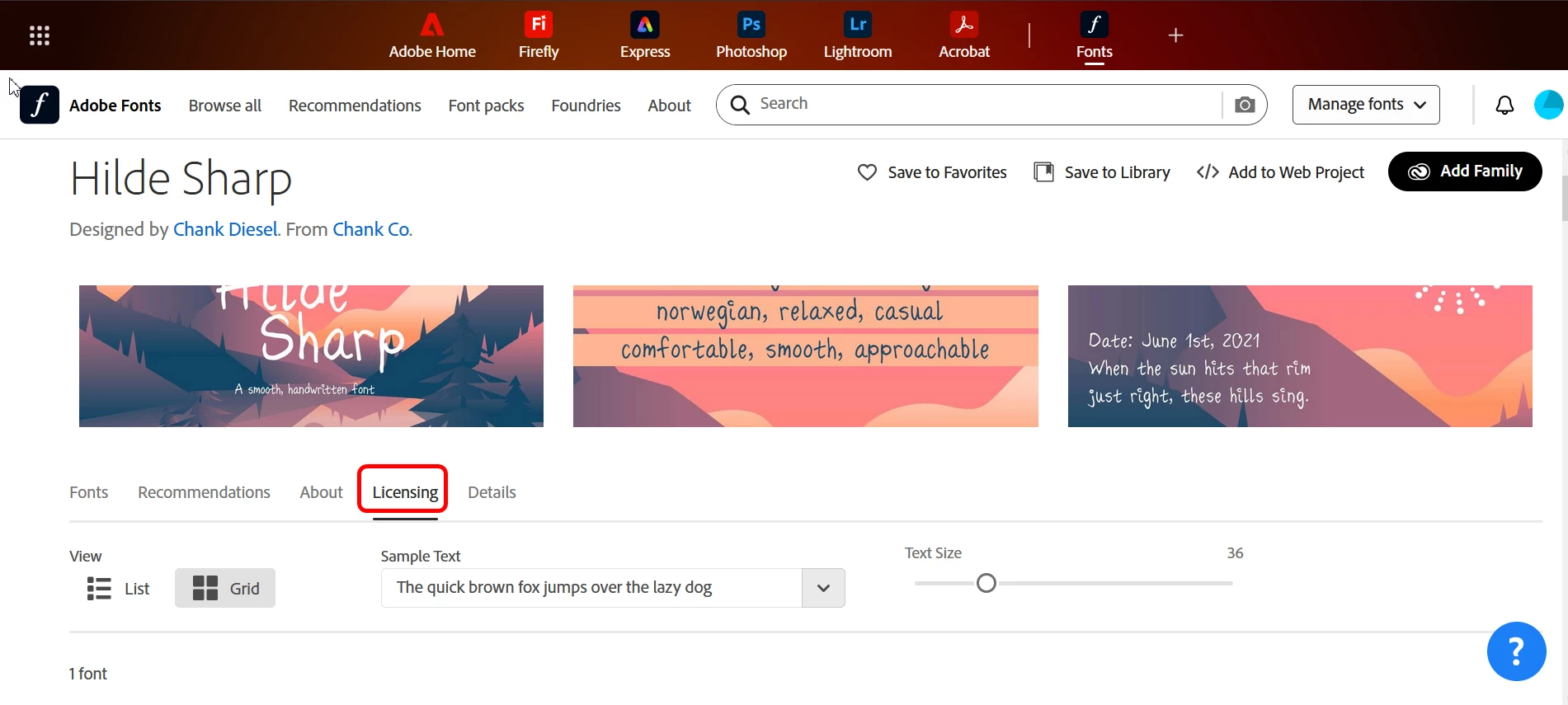Open the user profile avatar
The height and width of the screenshot is (705, 1568).
(x=1548, y=105)
